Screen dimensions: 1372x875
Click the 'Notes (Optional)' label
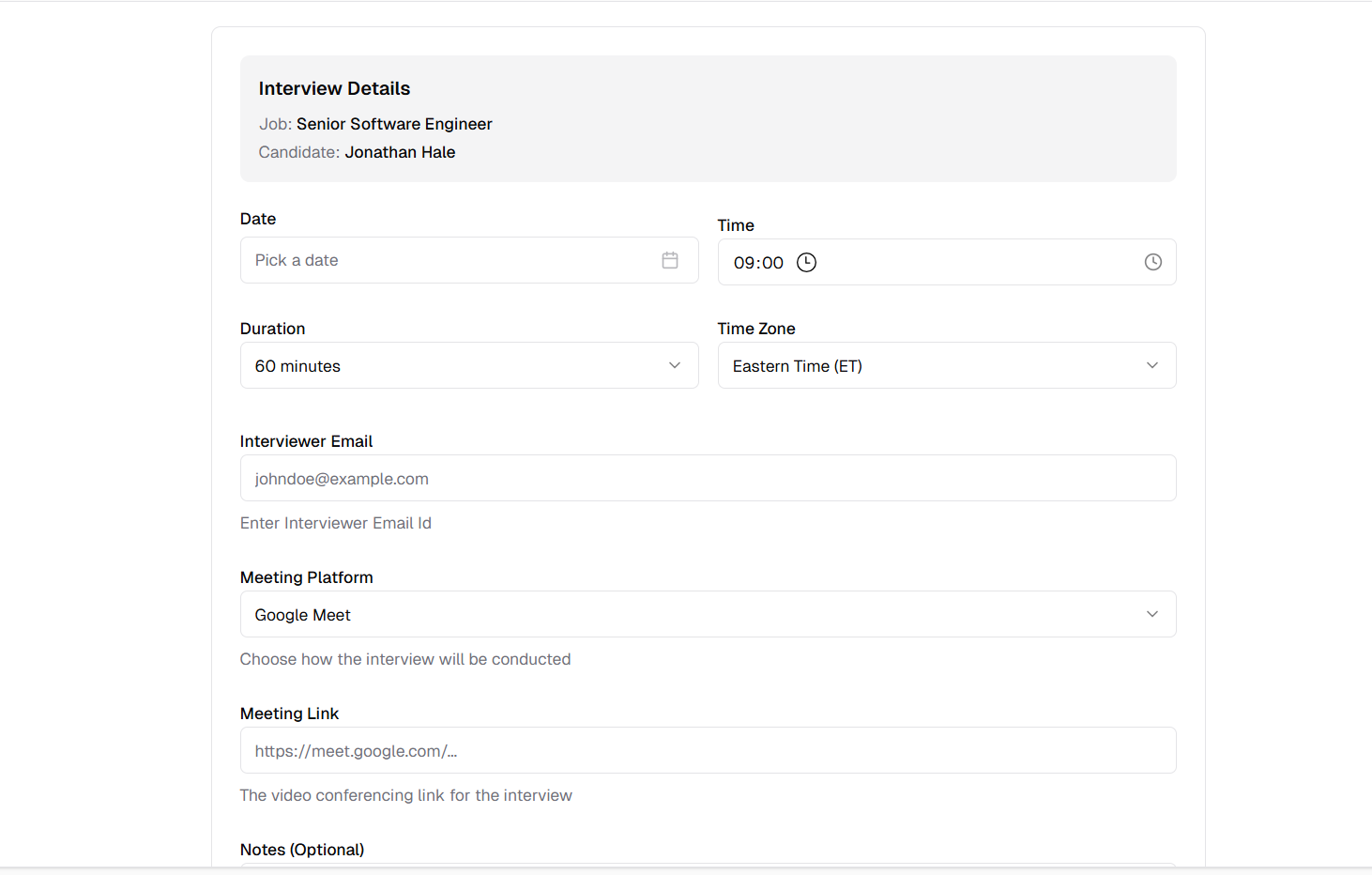pos(302,850)
